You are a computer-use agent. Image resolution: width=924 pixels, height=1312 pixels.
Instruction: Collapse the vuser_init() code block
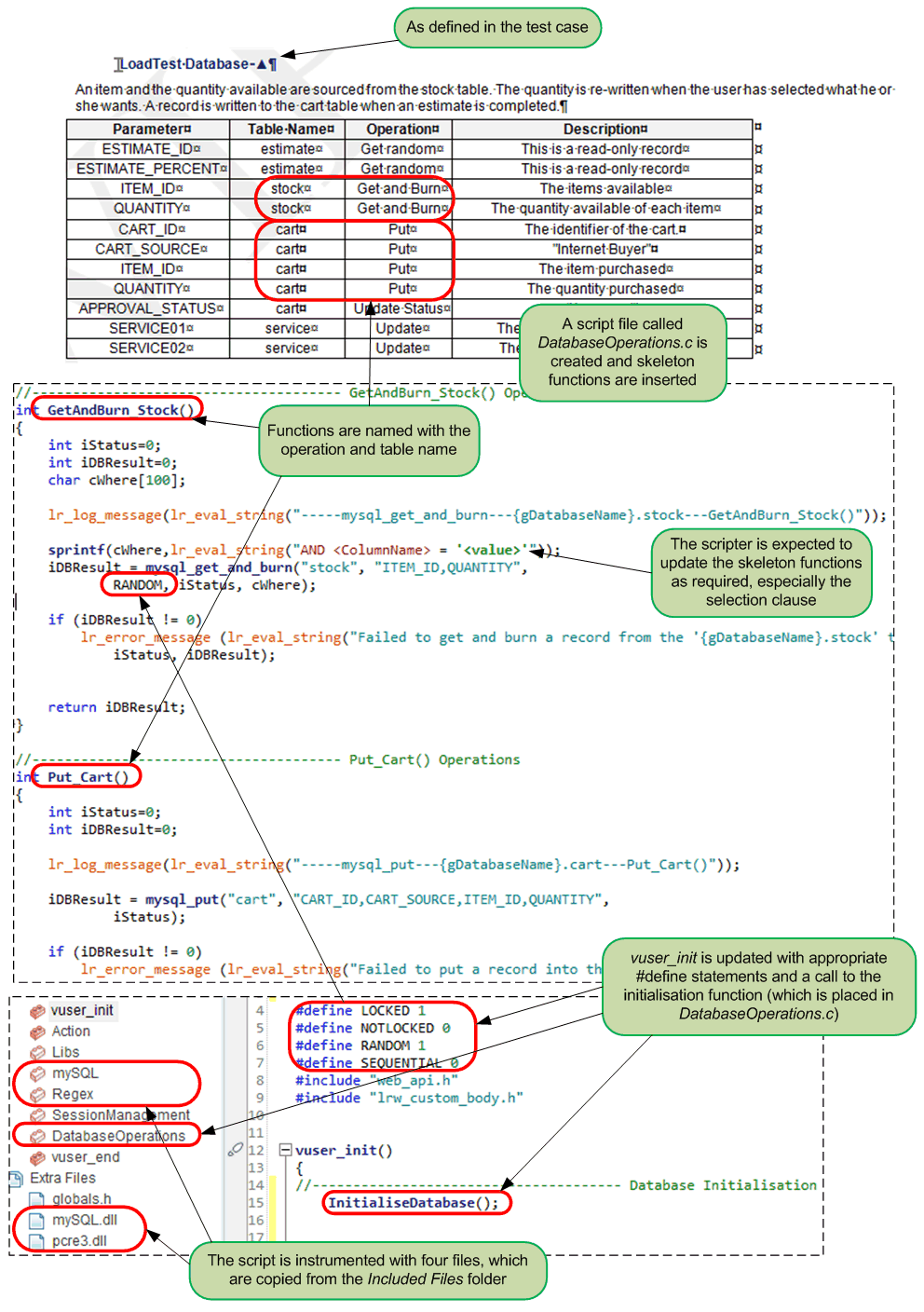(286, 1151)
